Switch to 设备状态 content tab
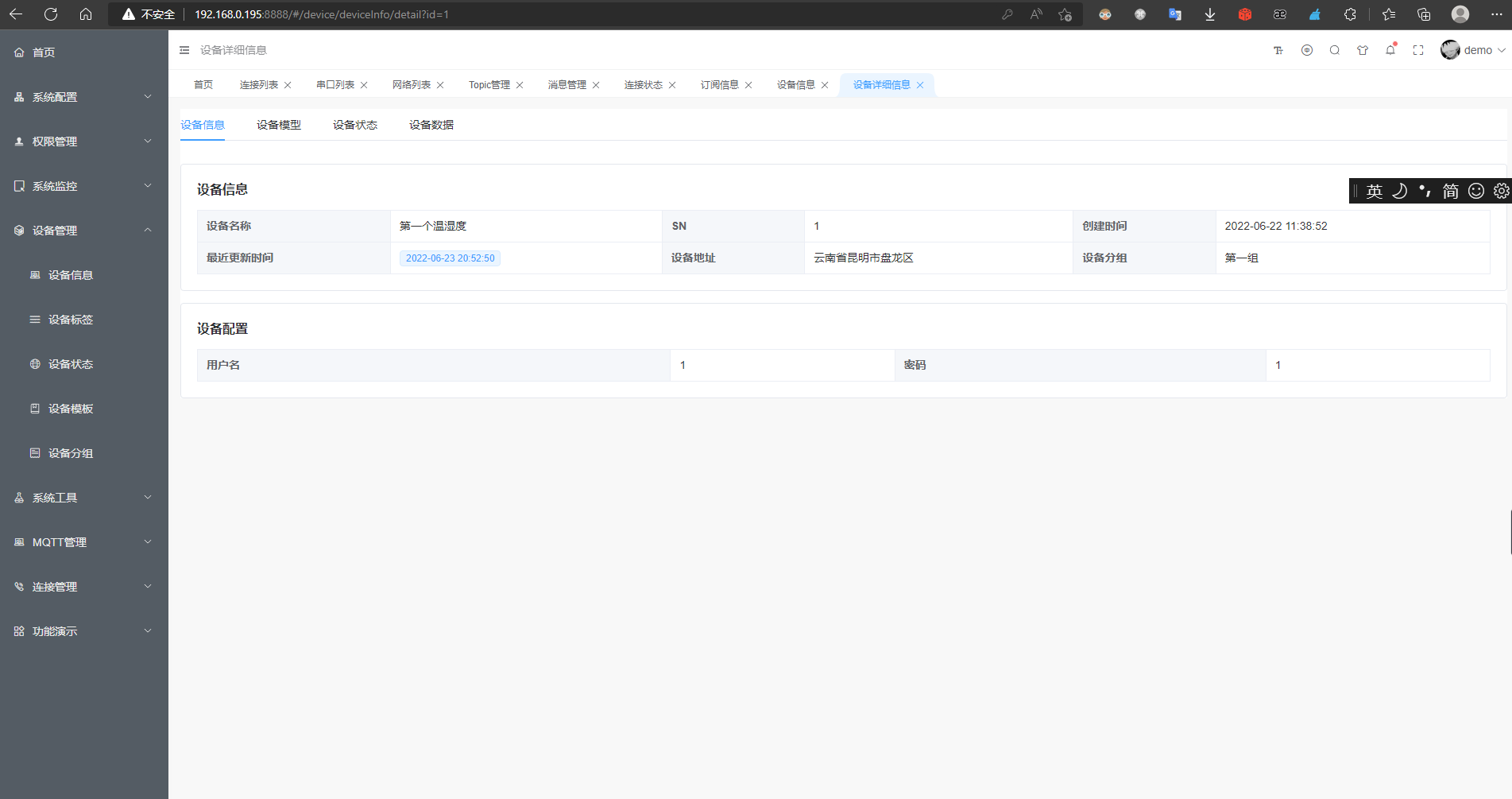This screenshot has width=1512, height=799. tap(355, 125)
